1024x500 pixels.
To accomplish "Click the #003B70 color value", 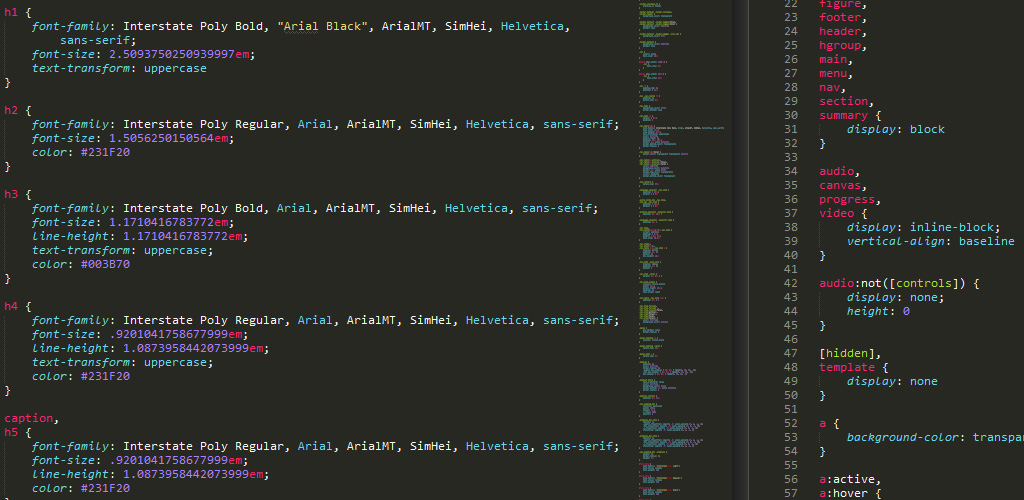I will click(103, 264).
